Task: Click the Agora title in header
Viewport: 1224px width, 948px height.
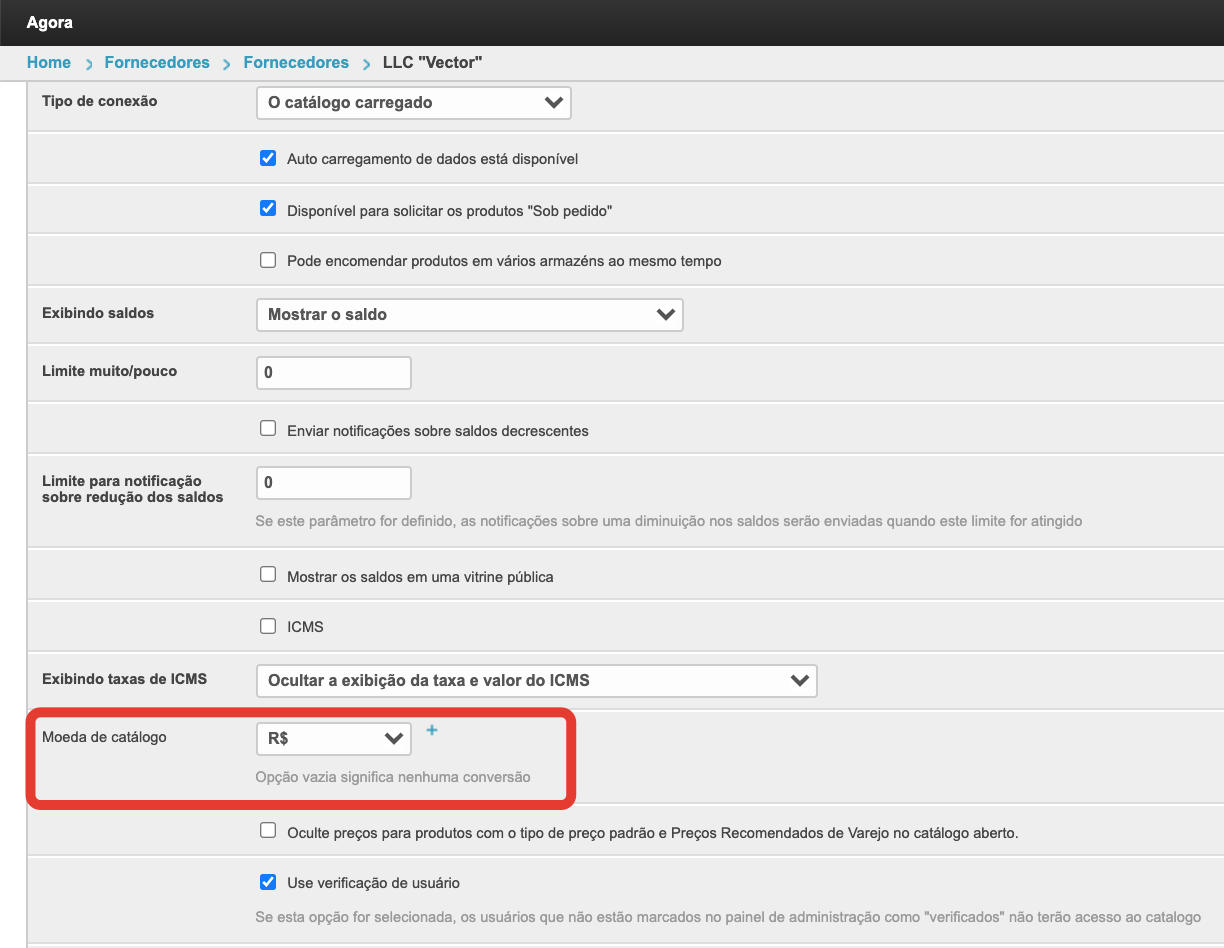Action: 50,22
